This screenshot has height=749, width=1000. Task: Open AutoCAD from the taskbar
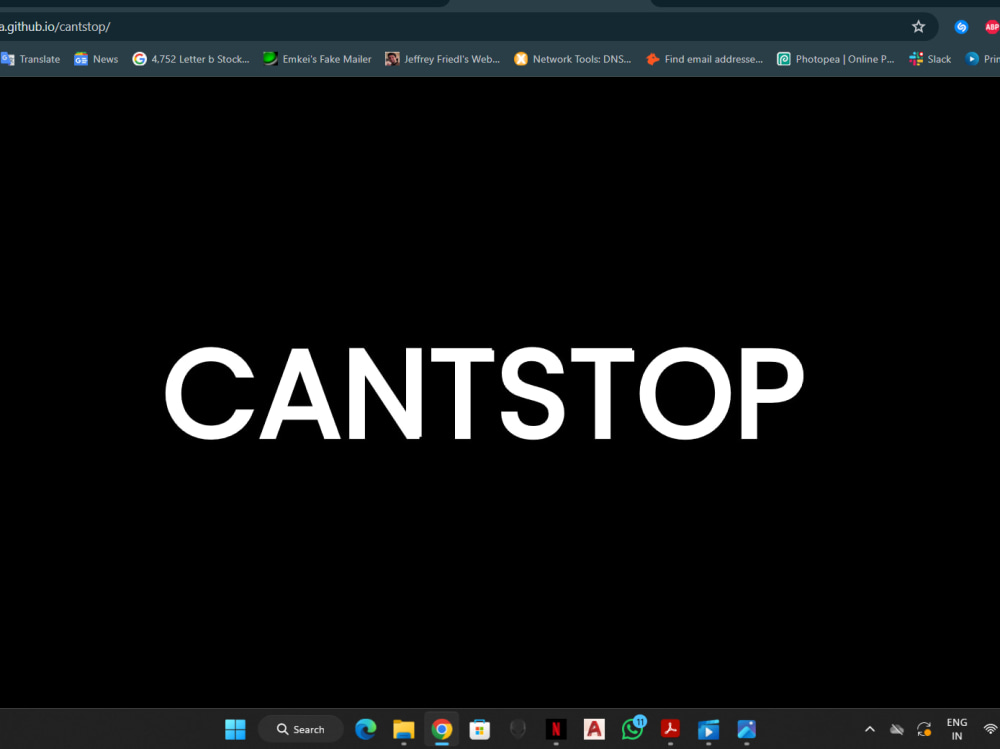pos(594,729)
